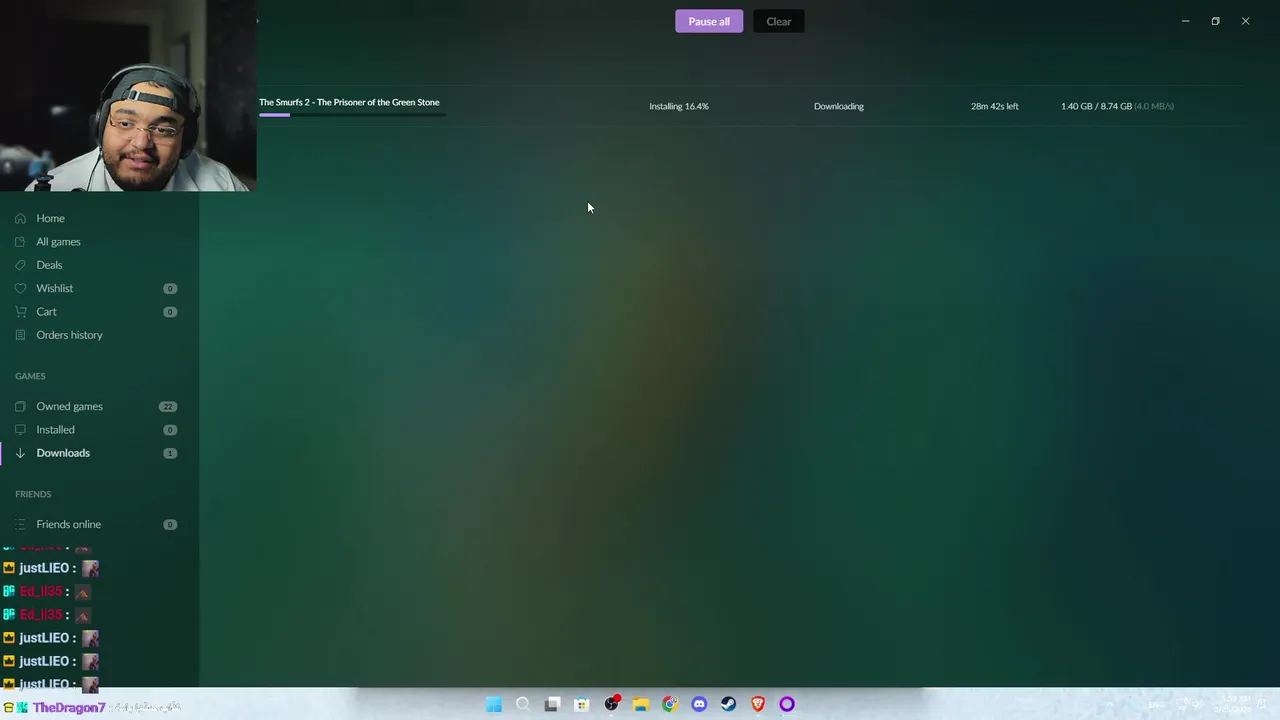Restore down the GOG Galaxy window
Viewport: 1280px width, 720px height.
pyautogui.click(x=1215, y=21)
